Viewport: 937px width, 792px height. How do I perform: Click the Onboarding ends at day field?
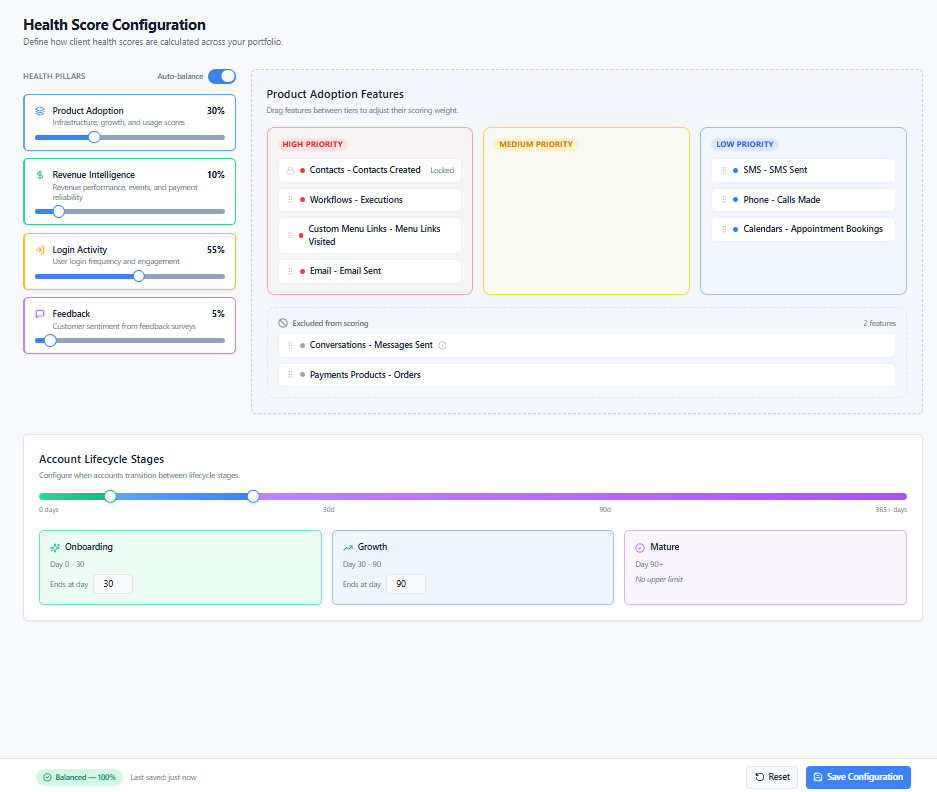pyautogui.click(x=113, y=584)
